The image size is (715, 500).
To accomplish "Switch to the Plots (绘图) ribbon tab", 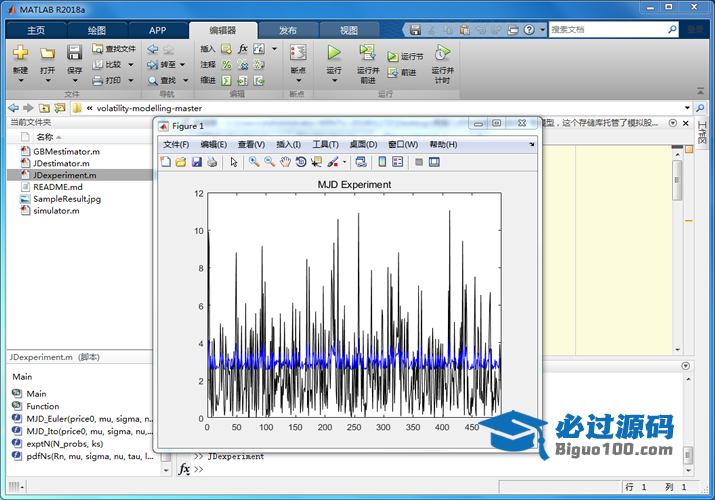I will 97,31.
